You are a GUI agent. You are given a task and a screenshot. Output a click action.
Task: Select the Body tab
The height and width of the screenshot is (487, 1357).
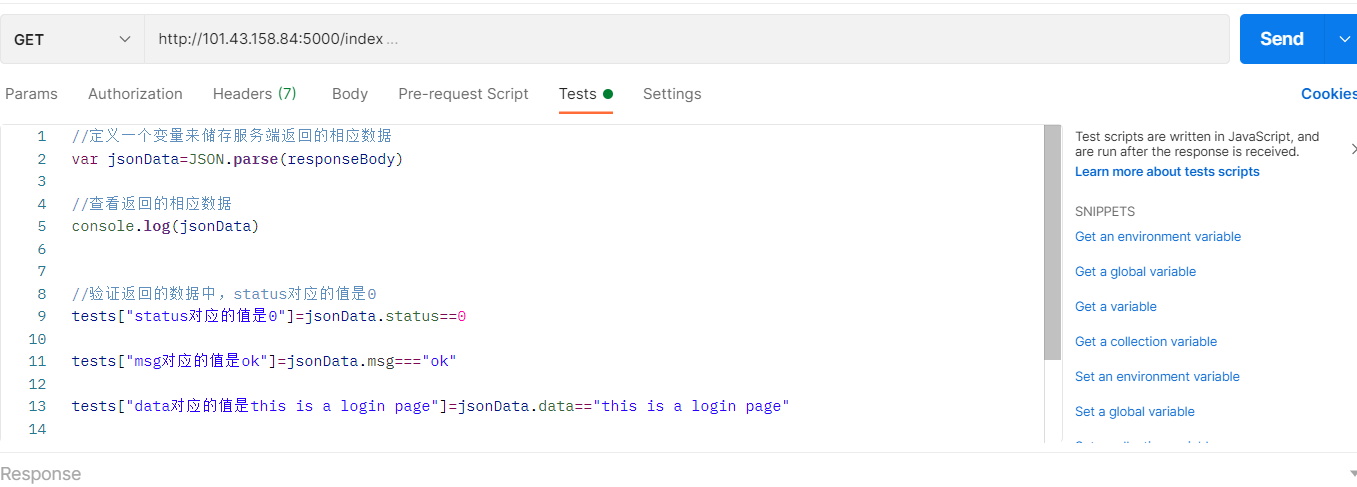[x=350, y=94]
